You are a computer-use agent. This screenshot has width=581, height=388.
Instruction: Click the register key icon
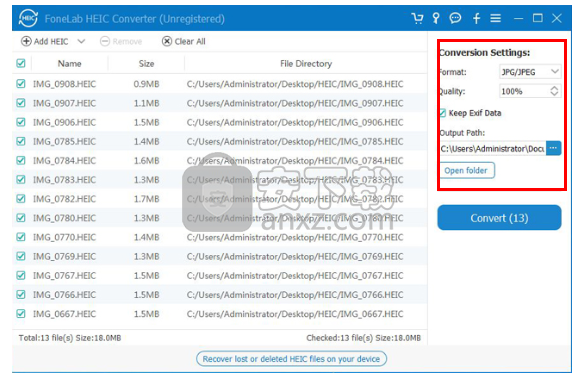click(436, 18)
